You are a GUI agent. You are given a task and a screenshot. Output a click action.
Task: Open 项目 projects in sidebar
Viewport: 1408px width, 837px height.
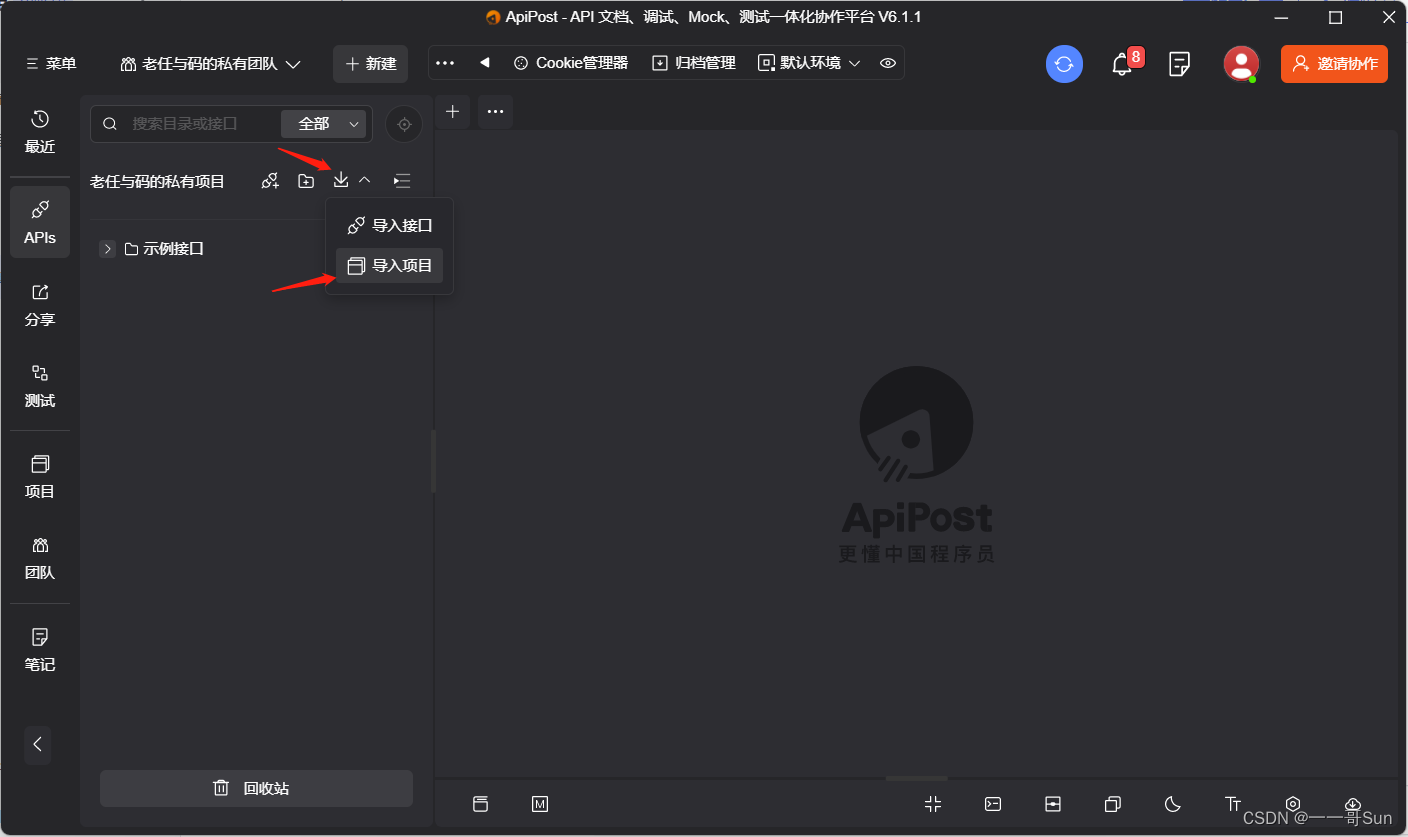click(x=40, y=477)
